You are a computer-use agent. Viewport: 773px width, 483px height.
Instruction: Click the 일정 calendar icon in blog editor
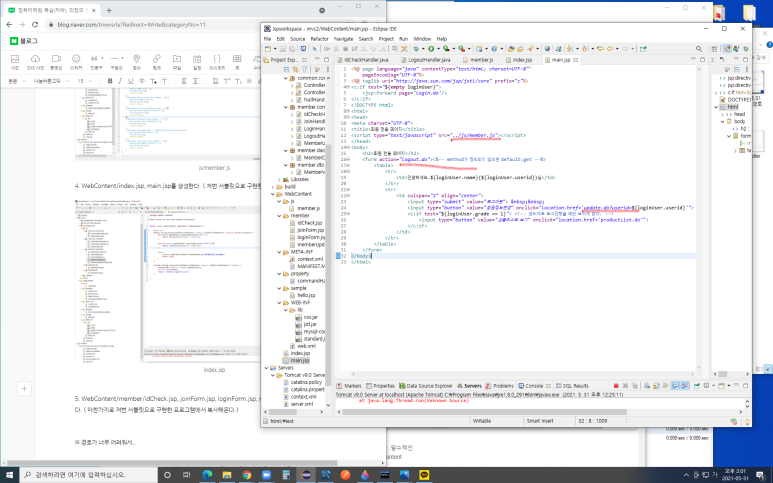click(197, 62)
